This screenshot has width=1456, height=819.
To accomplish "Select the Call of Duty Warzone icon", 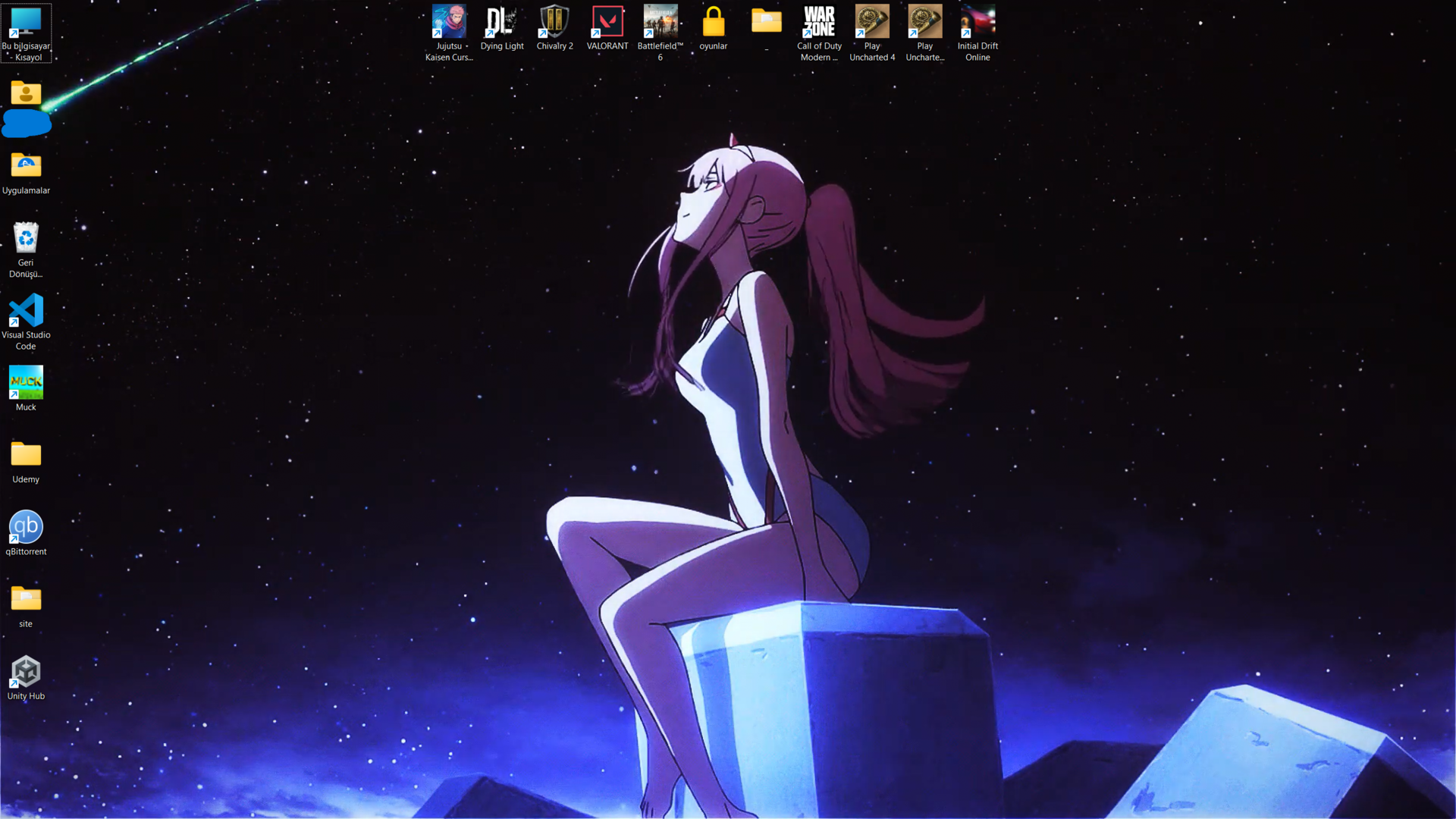I will tap(819, 22).
